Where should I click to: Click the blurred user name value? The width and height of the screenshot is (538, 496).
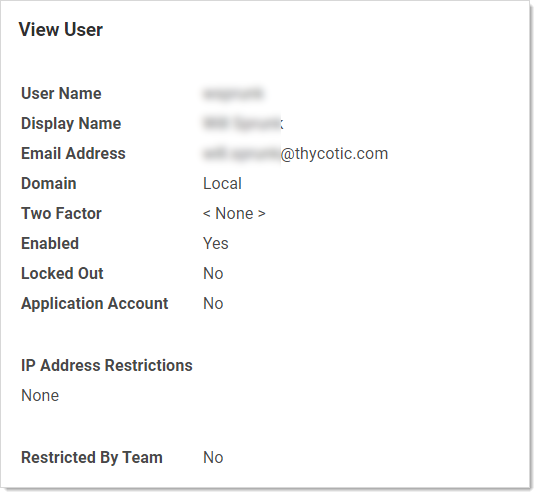point(233,94)
